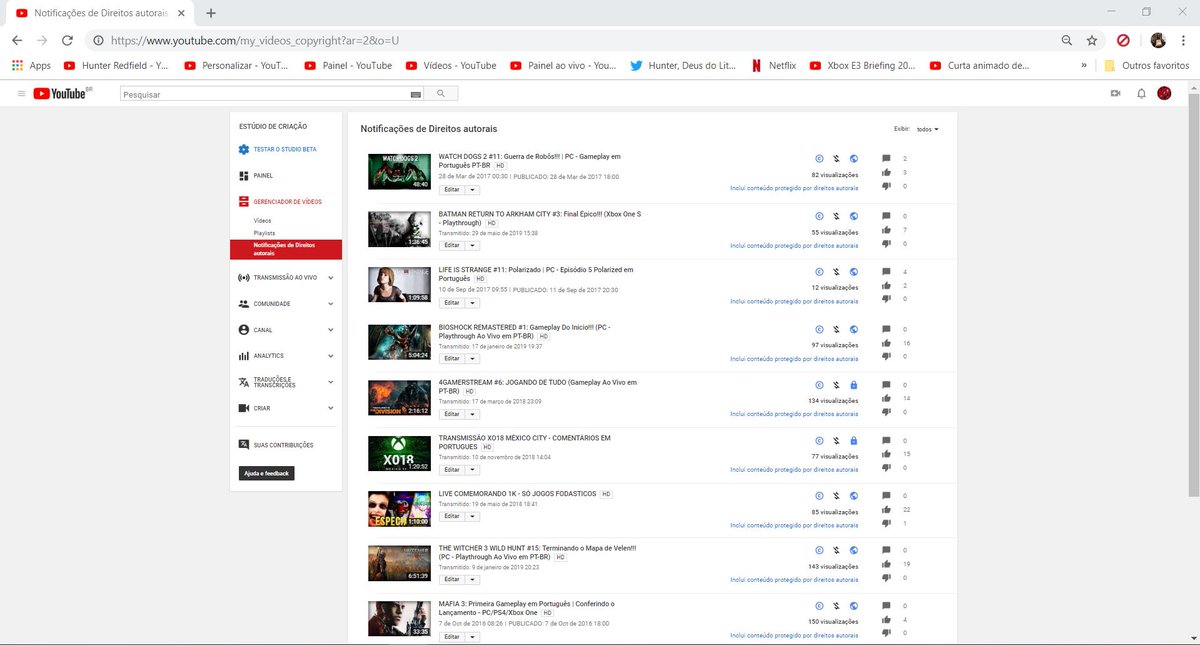Focus the Pesquisar search field
The height and width of the screenshot is (645, 1200).
click(x=265, y=94)
